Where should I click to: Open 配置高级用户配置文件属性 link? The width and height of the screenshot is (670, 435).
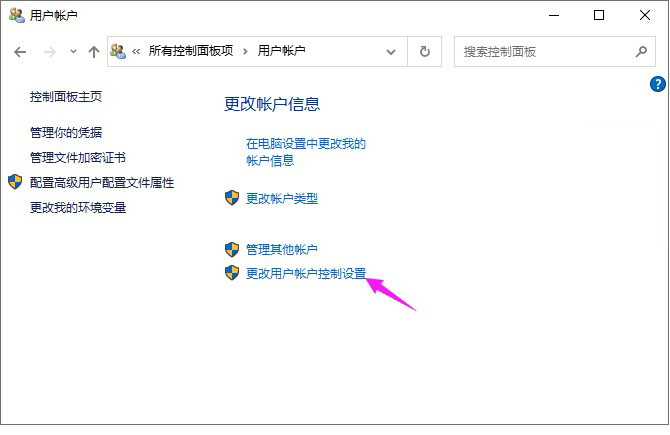(x=102, y=183)
